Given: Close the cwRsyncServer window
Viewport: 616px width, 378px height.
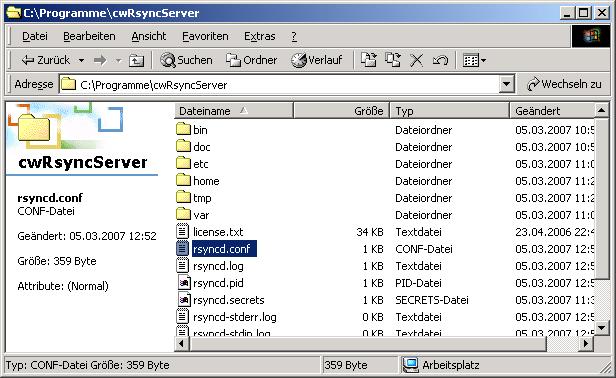Looking at the screenshot, I should pyautogui.click(x=602, y=13).
